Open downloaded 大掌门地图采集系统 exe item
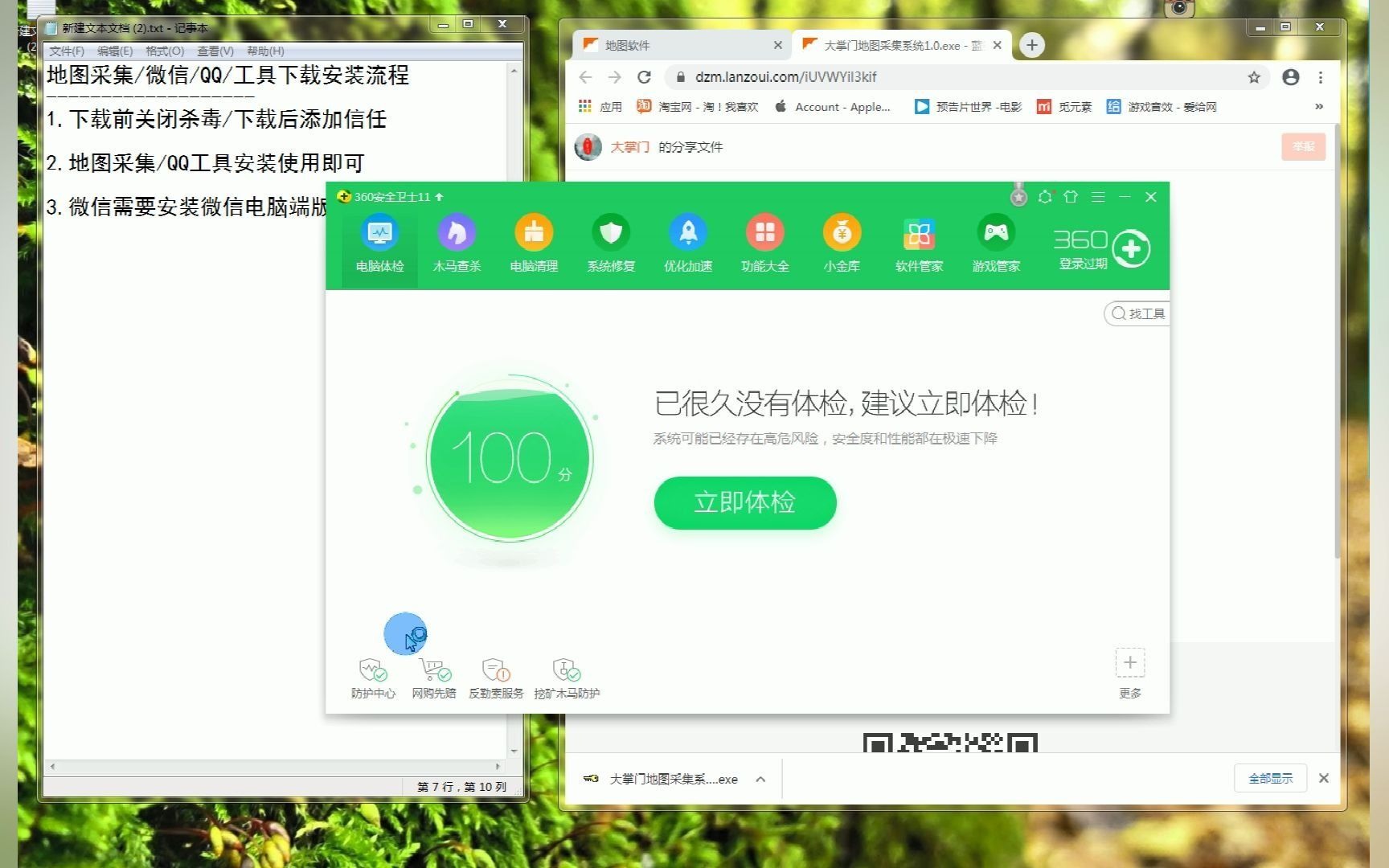 [x=661, y=779]
